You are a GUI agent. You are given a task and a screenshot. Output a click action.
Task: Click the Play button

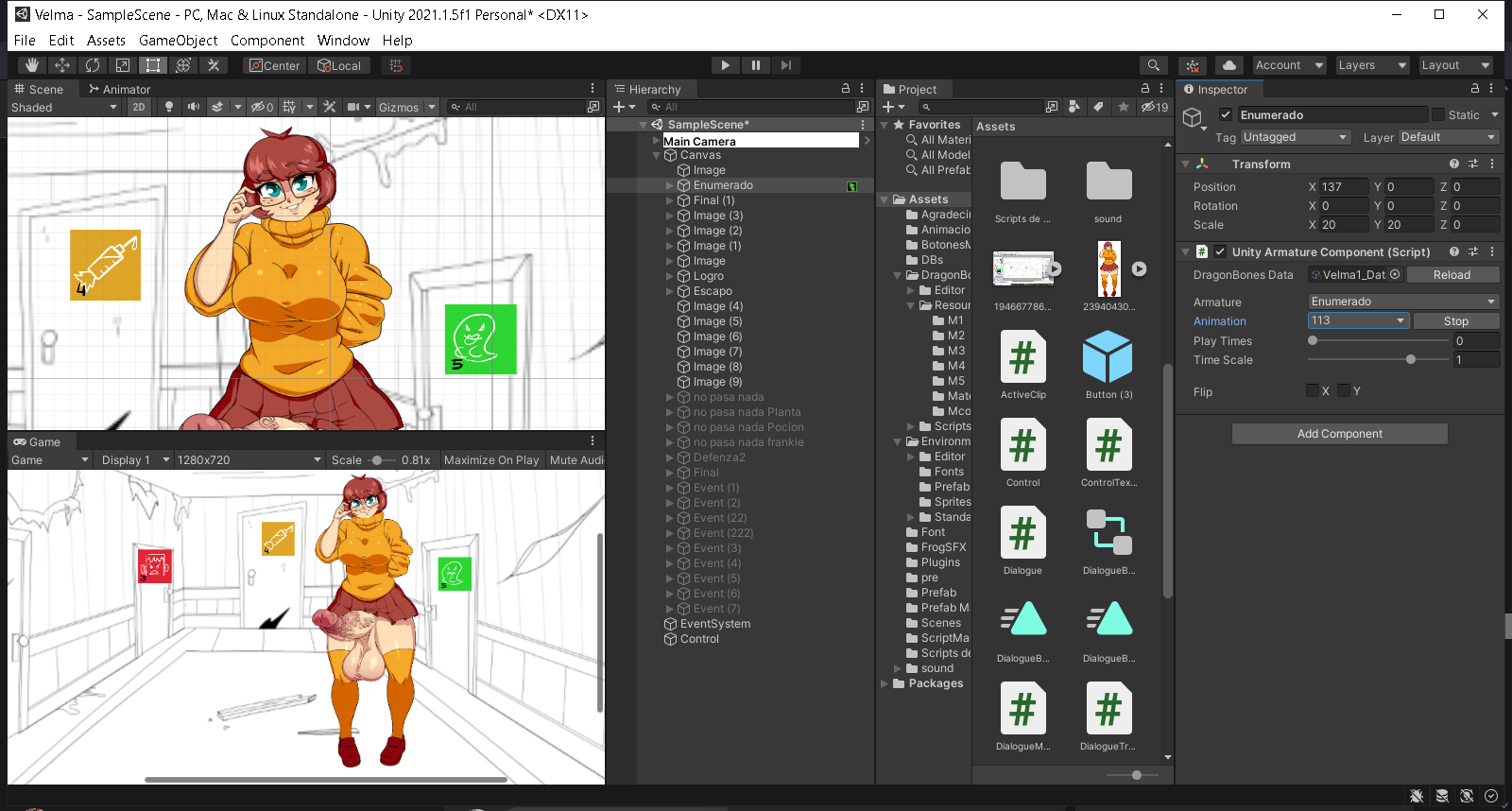tap(725, 65)
